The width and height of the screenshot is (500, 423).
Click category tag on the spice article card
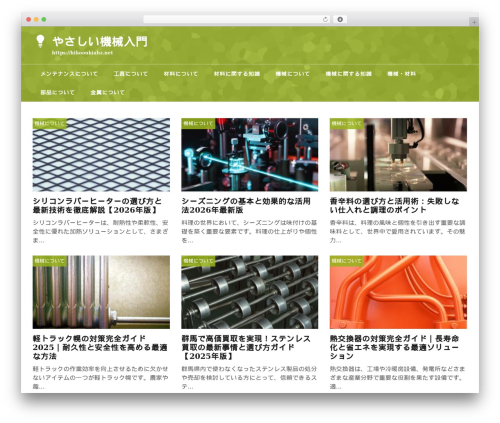click(347, 123)
